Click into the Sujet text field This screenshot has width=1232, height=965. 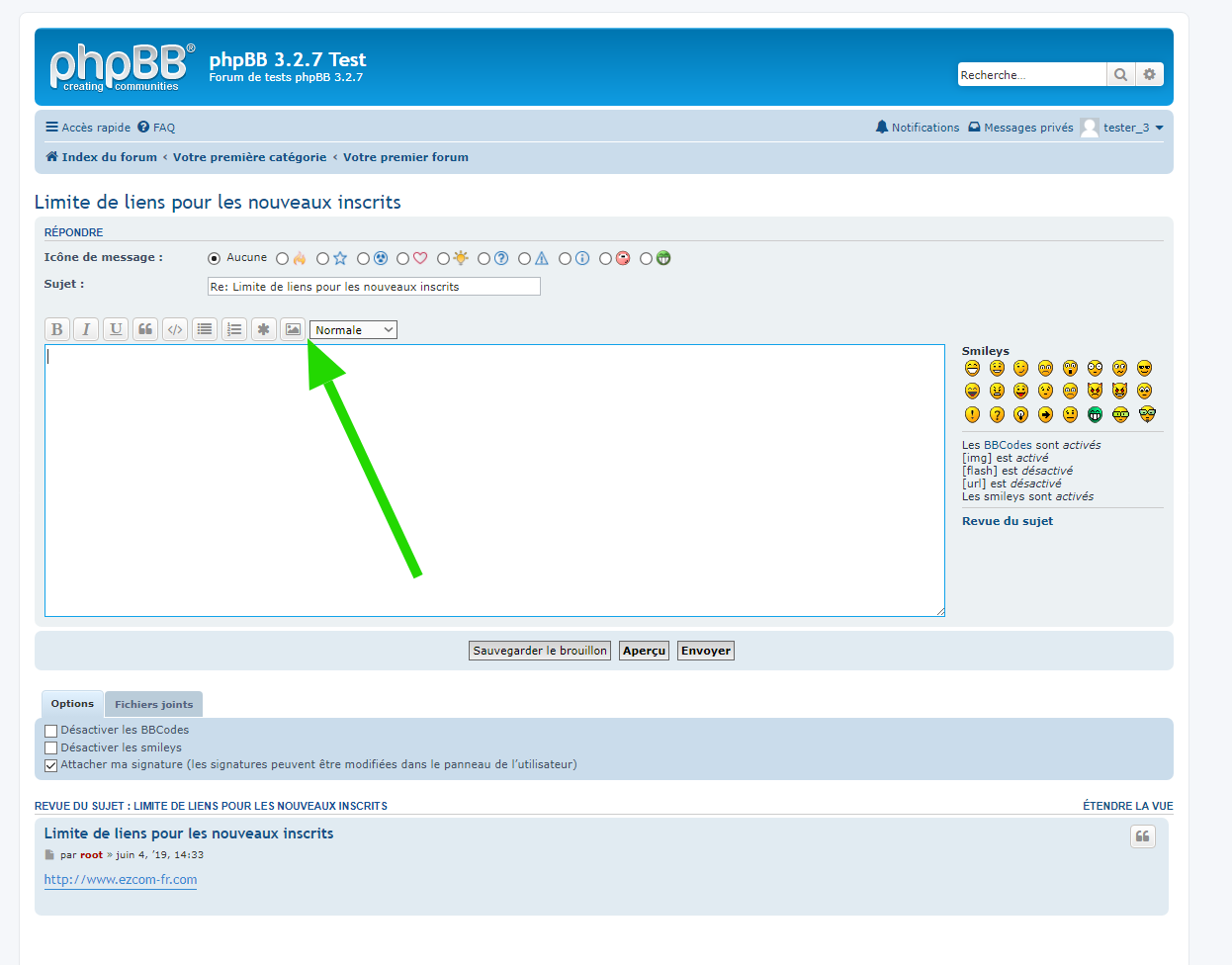(374, 287)
